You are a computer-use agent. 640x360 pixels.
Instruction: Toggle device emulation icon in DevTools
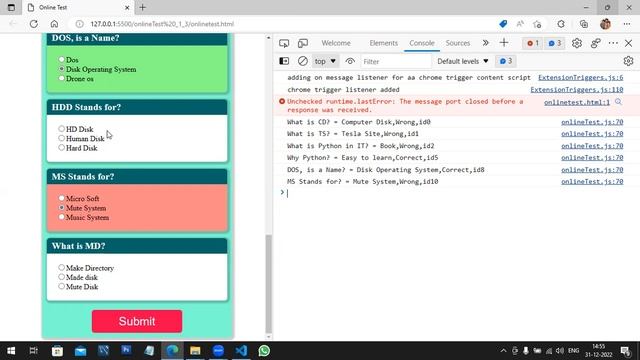(x=303, y=43)
